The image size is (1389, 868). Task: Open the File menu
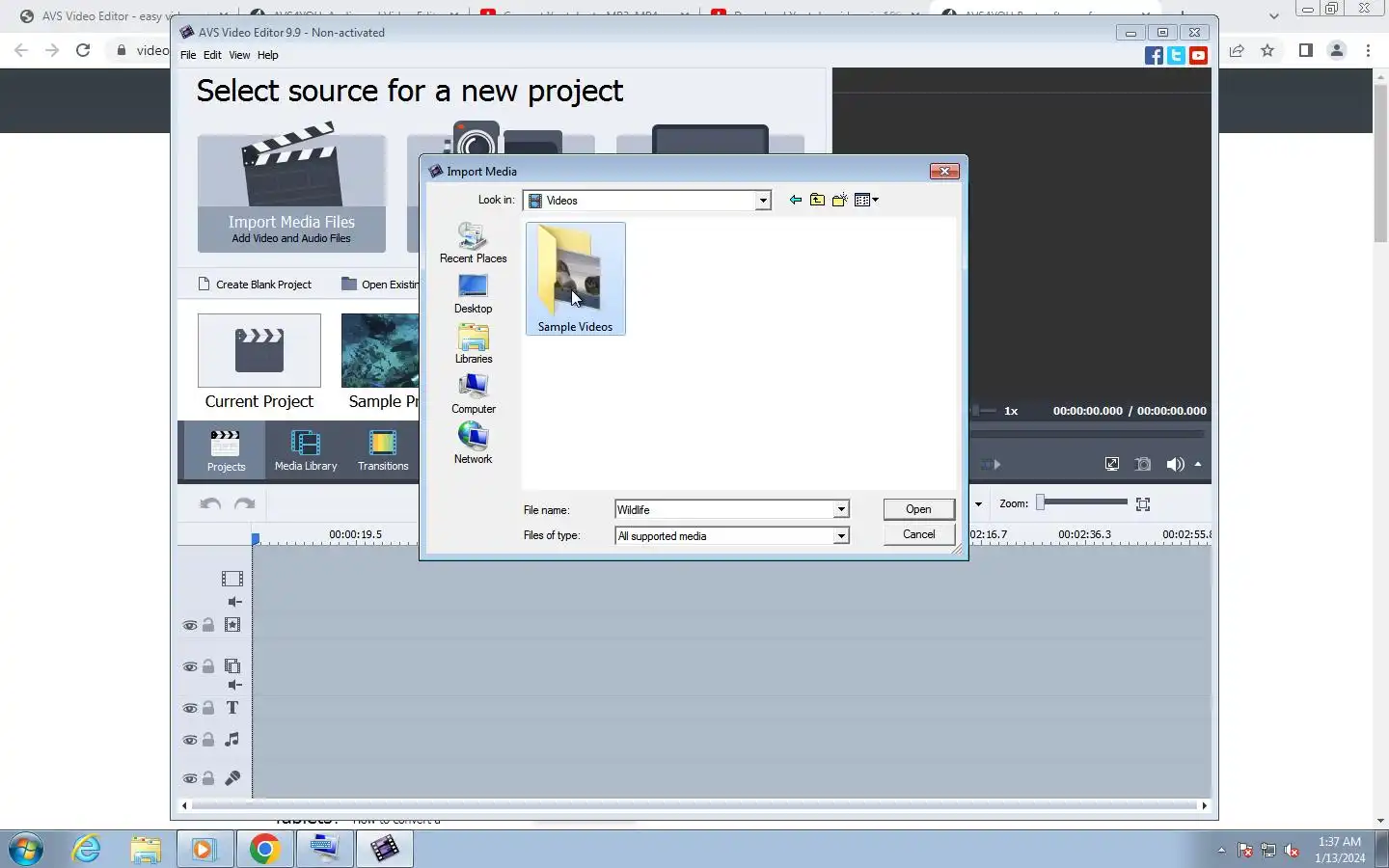pos(188,55)
